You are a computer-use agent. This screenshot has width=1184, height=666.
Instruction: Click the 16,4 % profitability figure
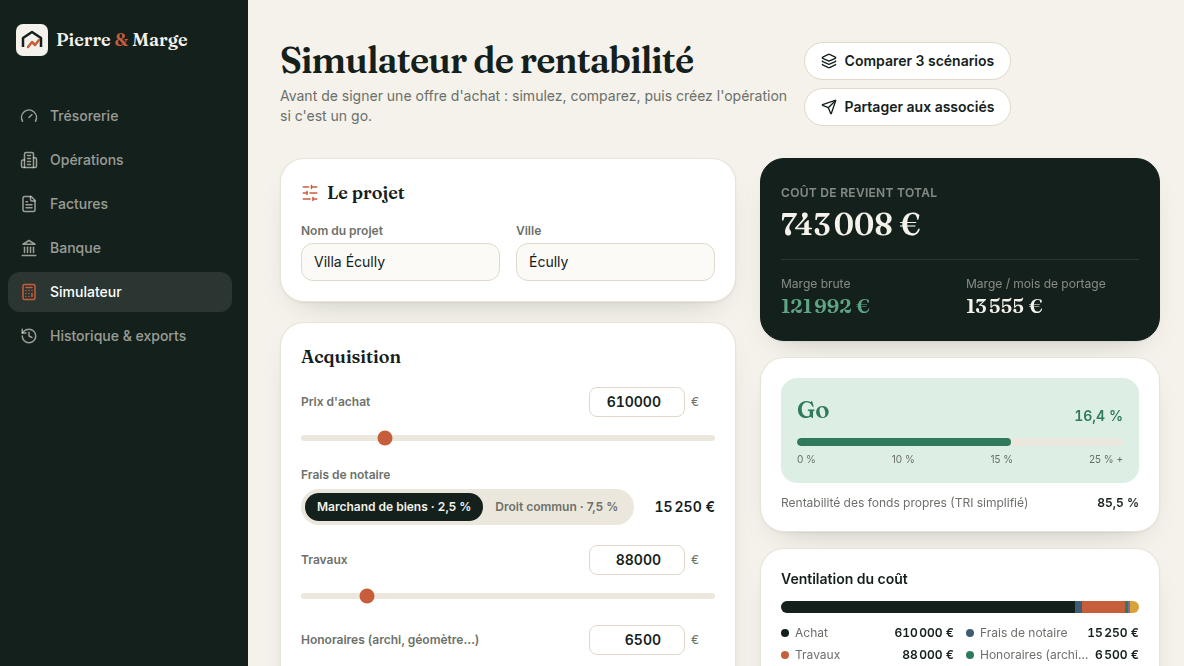1098,416
